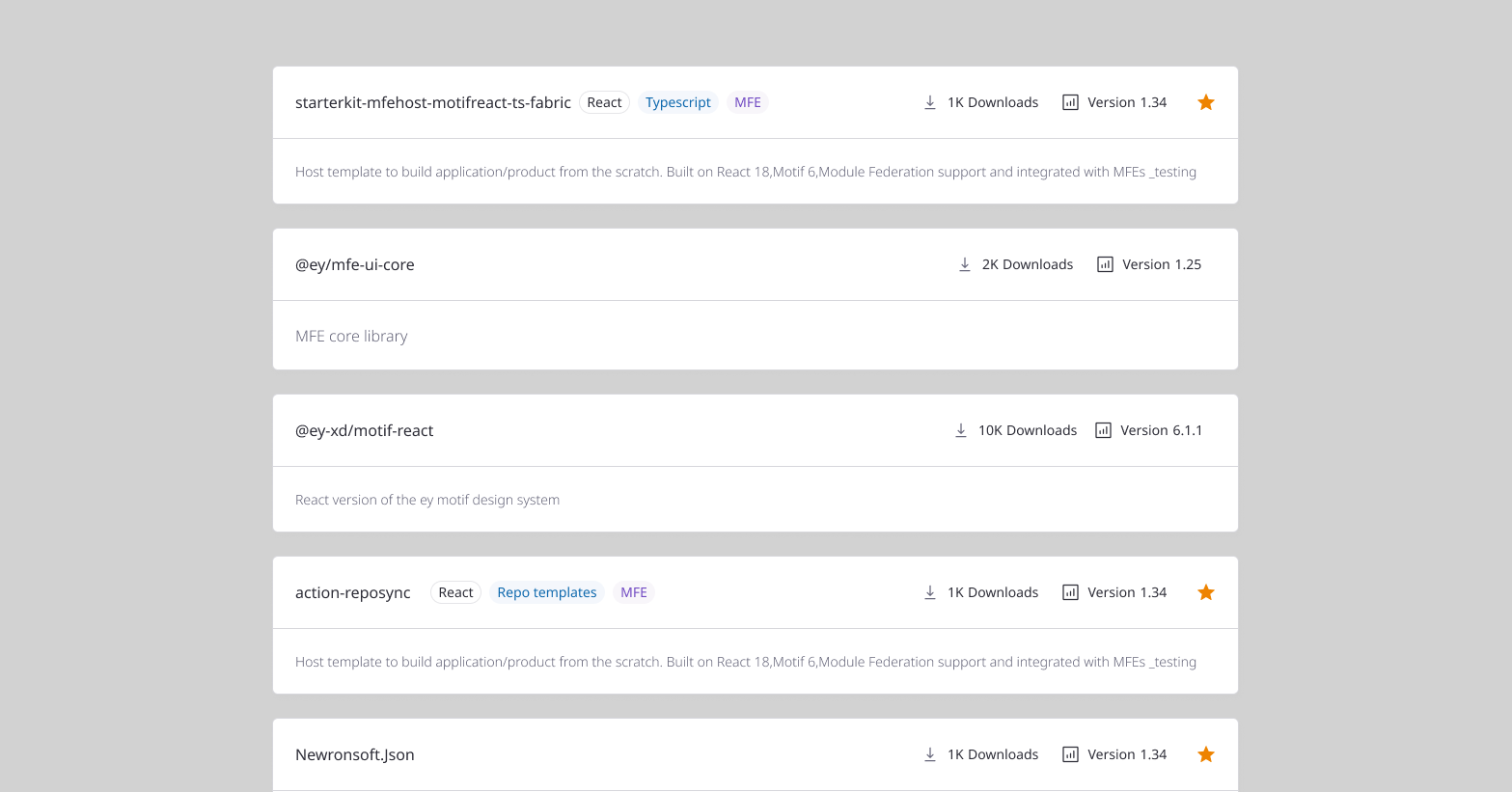The height and width of the screenshot is (792, 1512).
Task: Open the @ey-xd/motif-react package name
Action: pos(365,429)
